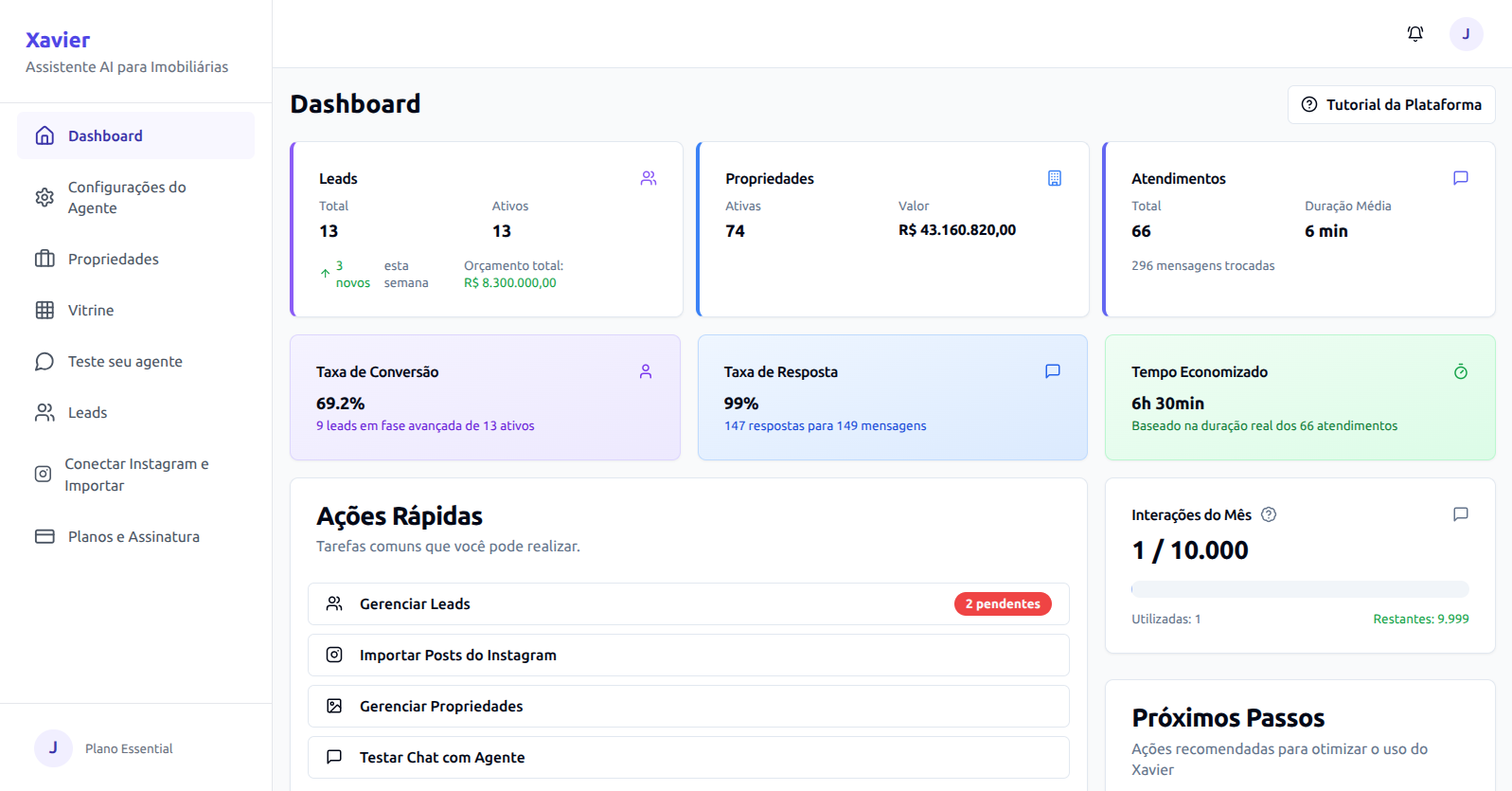Click the message icon on Taxa de Resposta card

[1053, 371]
